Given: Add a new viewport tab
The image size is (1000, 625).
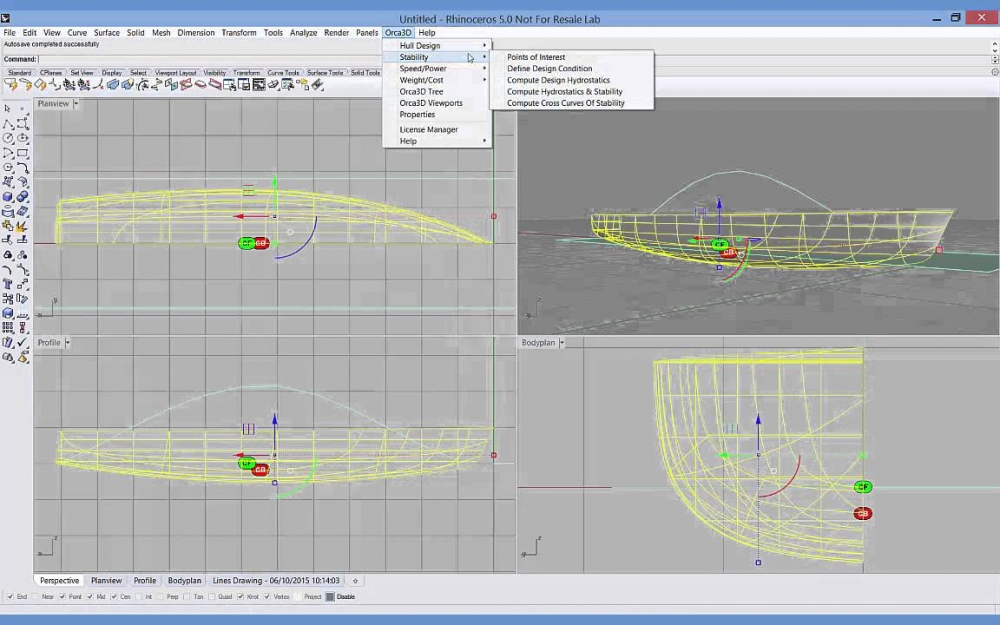Looking at the screenshot, I should pyautogui.click(x=355, y=581).
